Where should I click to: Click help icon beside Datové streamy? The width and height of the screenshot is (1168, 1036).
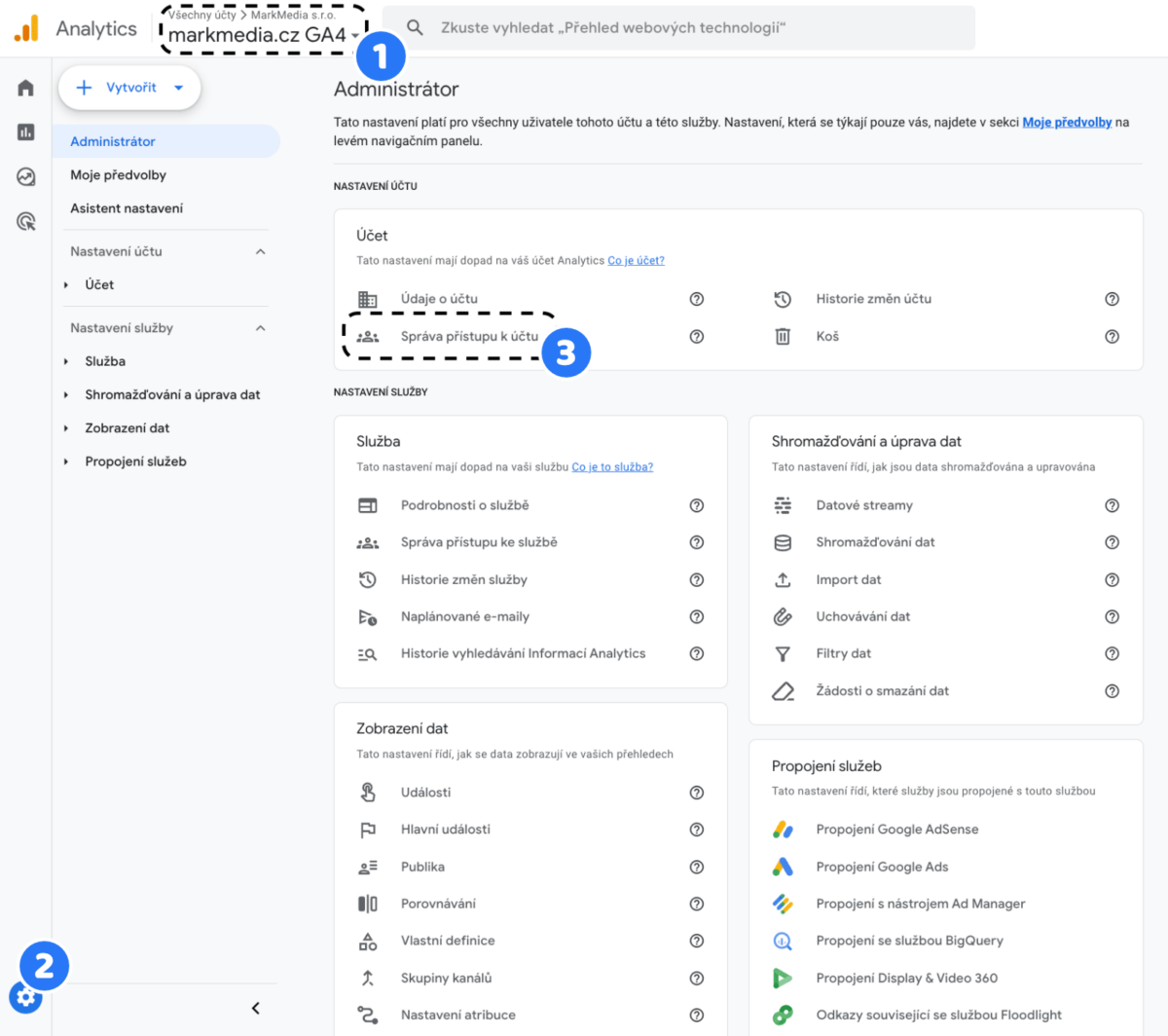1112,505
